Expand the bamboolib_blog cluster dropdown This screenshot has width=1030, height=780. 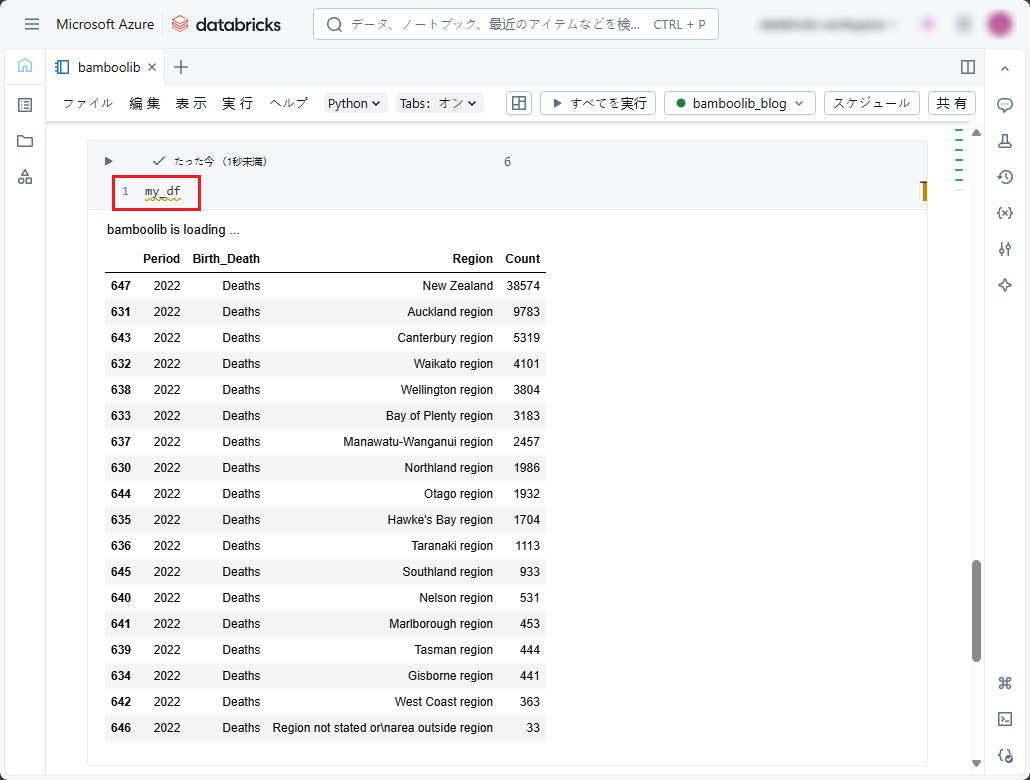(x=739, y=103)
